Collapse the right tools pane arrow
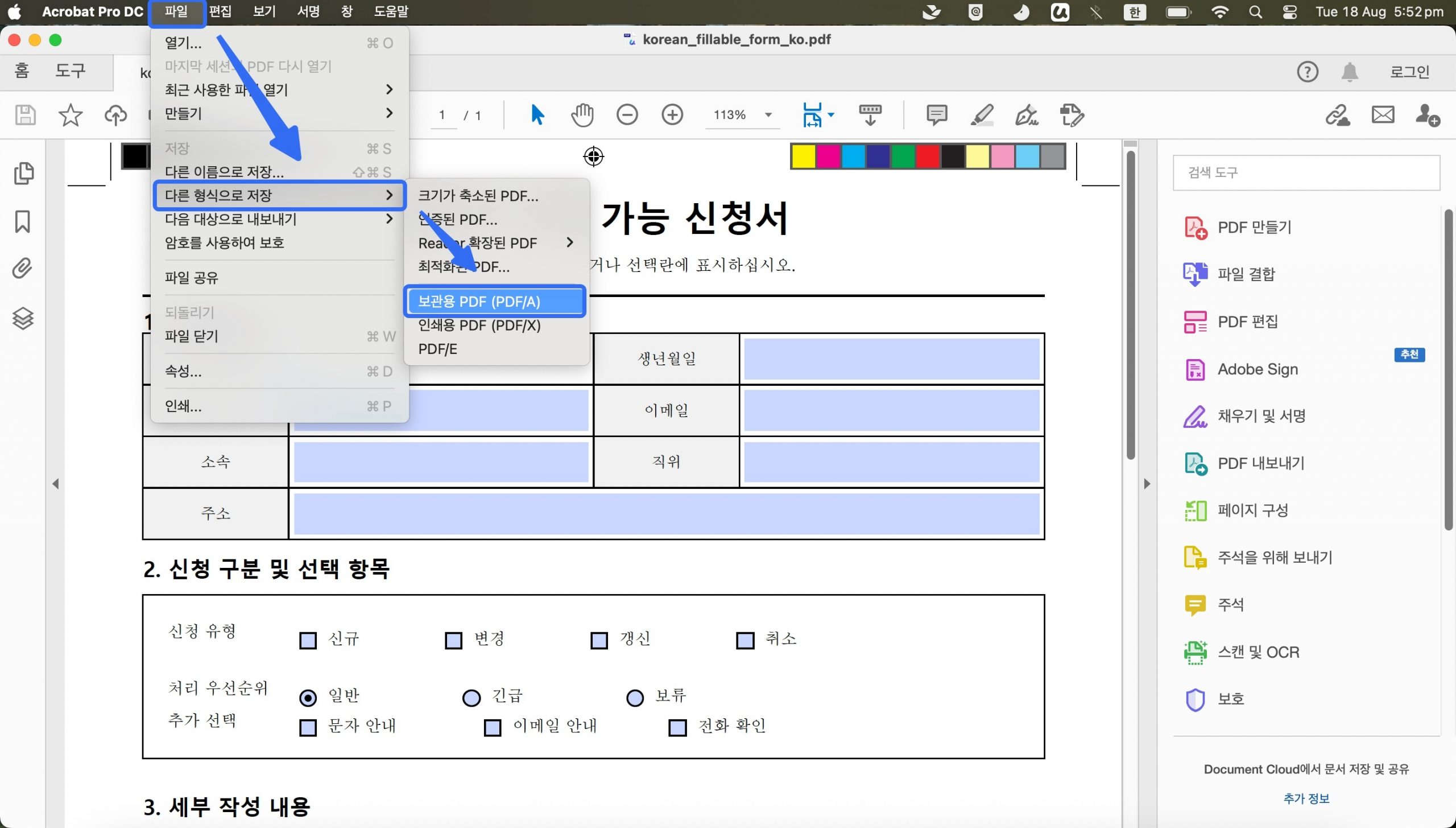The image size is (1456, 828). point(1147,484)
